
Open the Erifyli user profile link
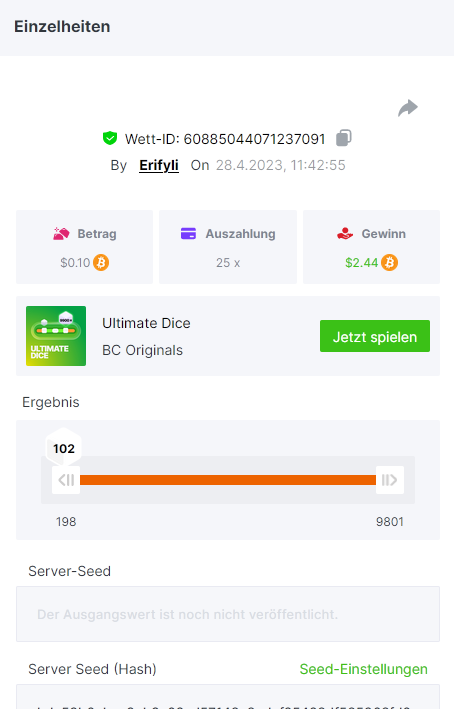coord(159,165)
